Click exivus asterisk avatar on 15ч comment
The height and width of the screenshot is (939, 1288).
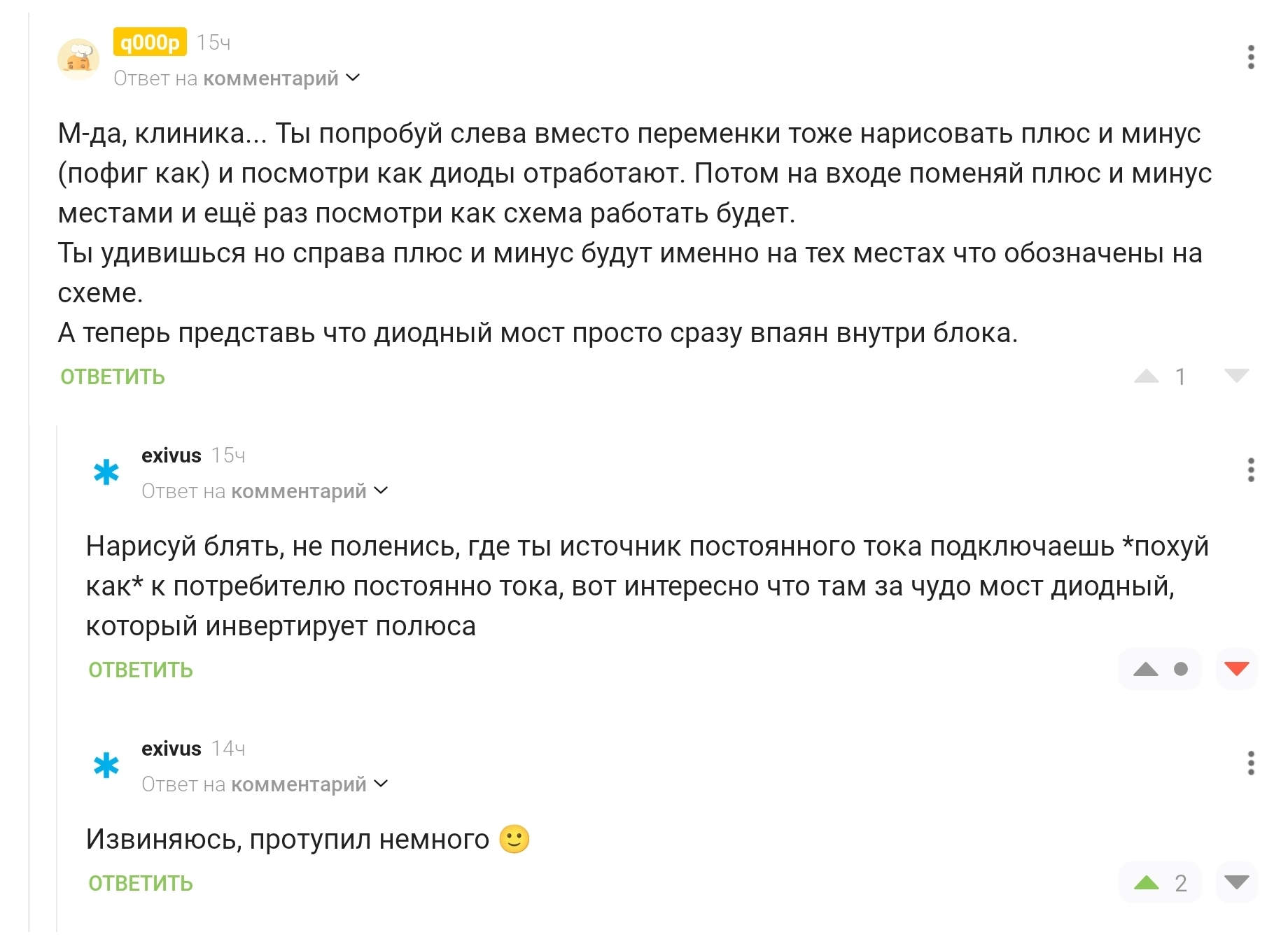(x=106, y=473)
